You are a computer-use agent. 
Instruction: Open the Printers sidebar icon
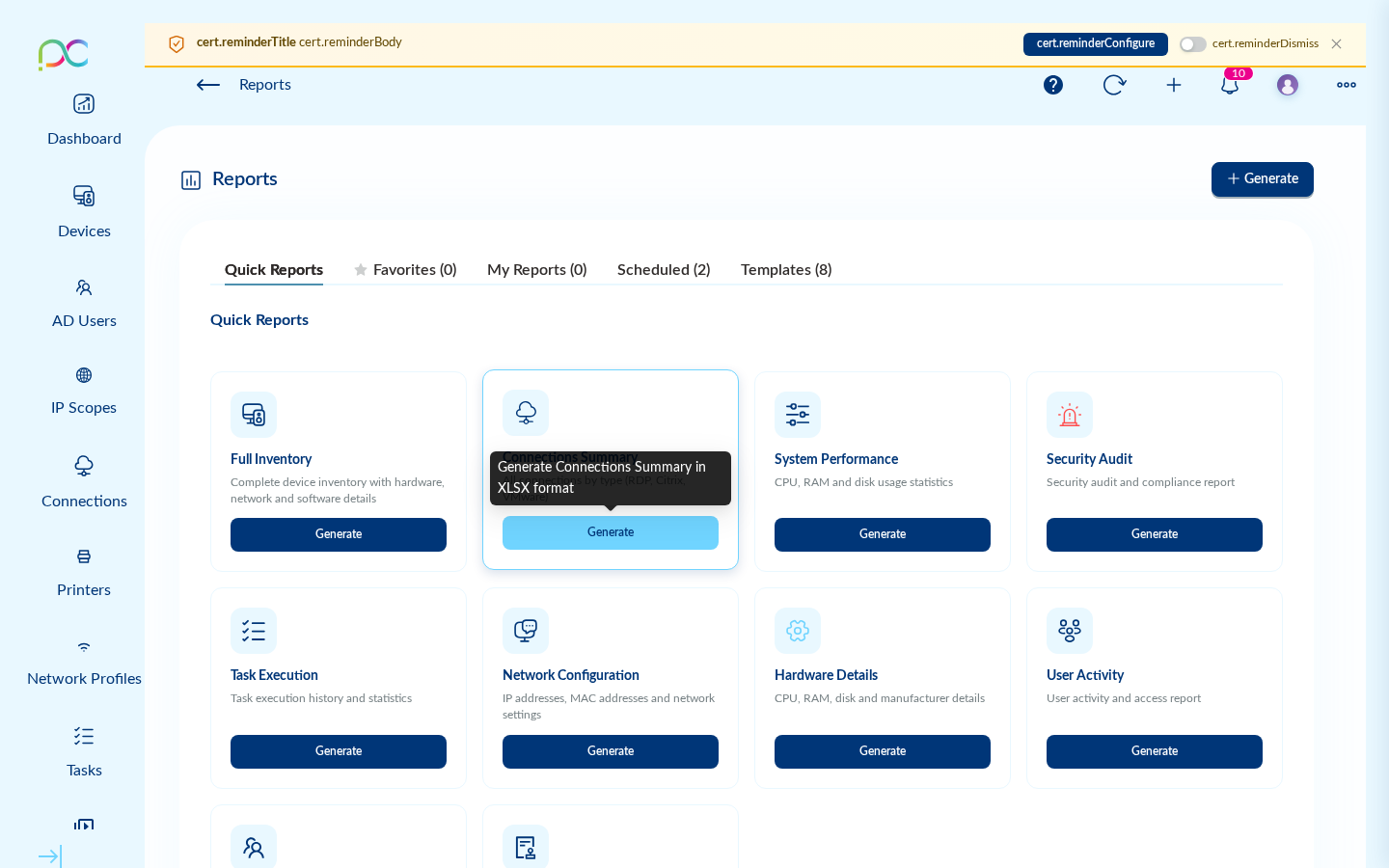(84, 556)
